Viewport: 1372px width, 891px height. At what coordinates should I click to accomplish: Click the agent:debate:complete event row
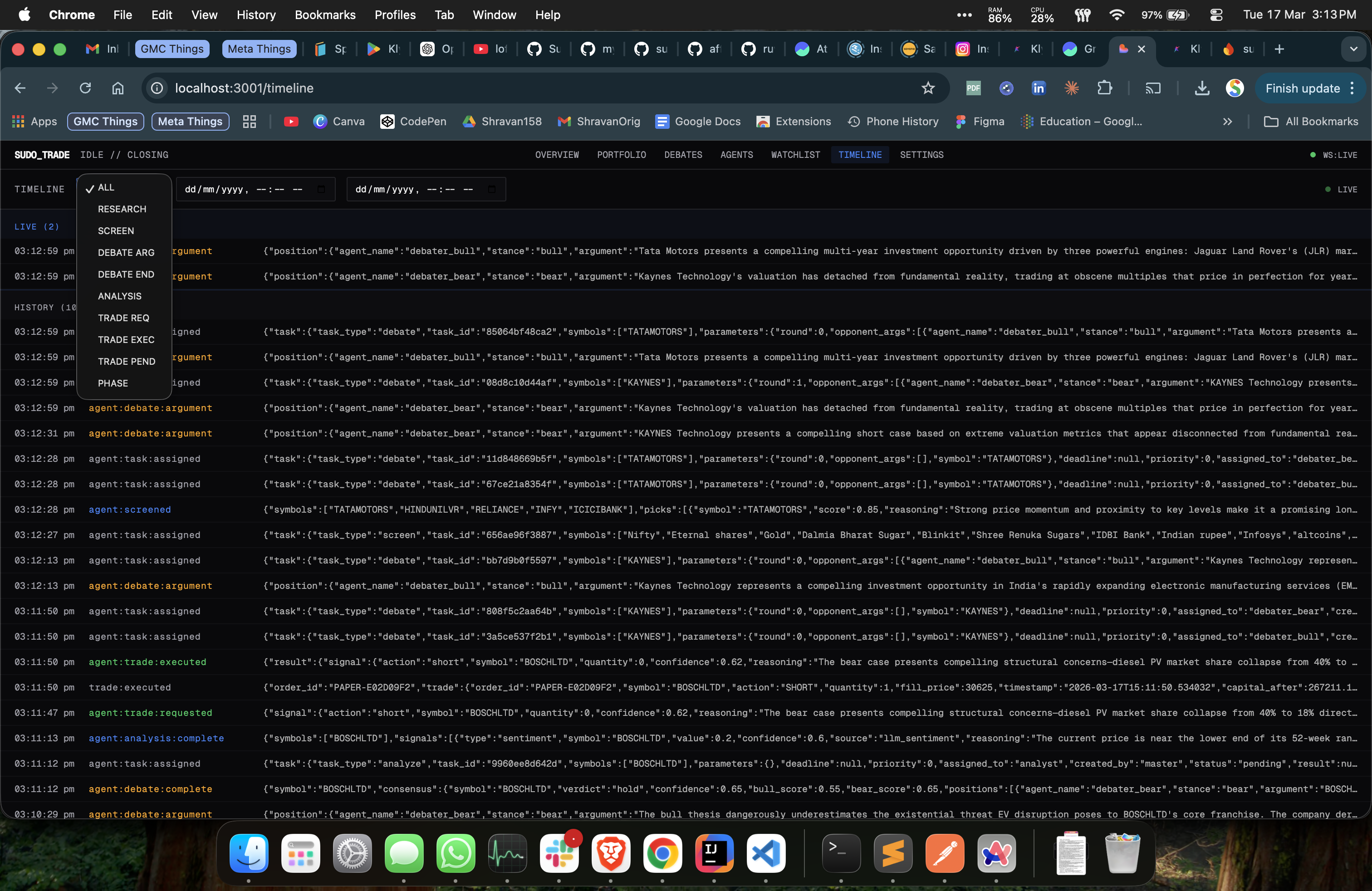point(686,789)
